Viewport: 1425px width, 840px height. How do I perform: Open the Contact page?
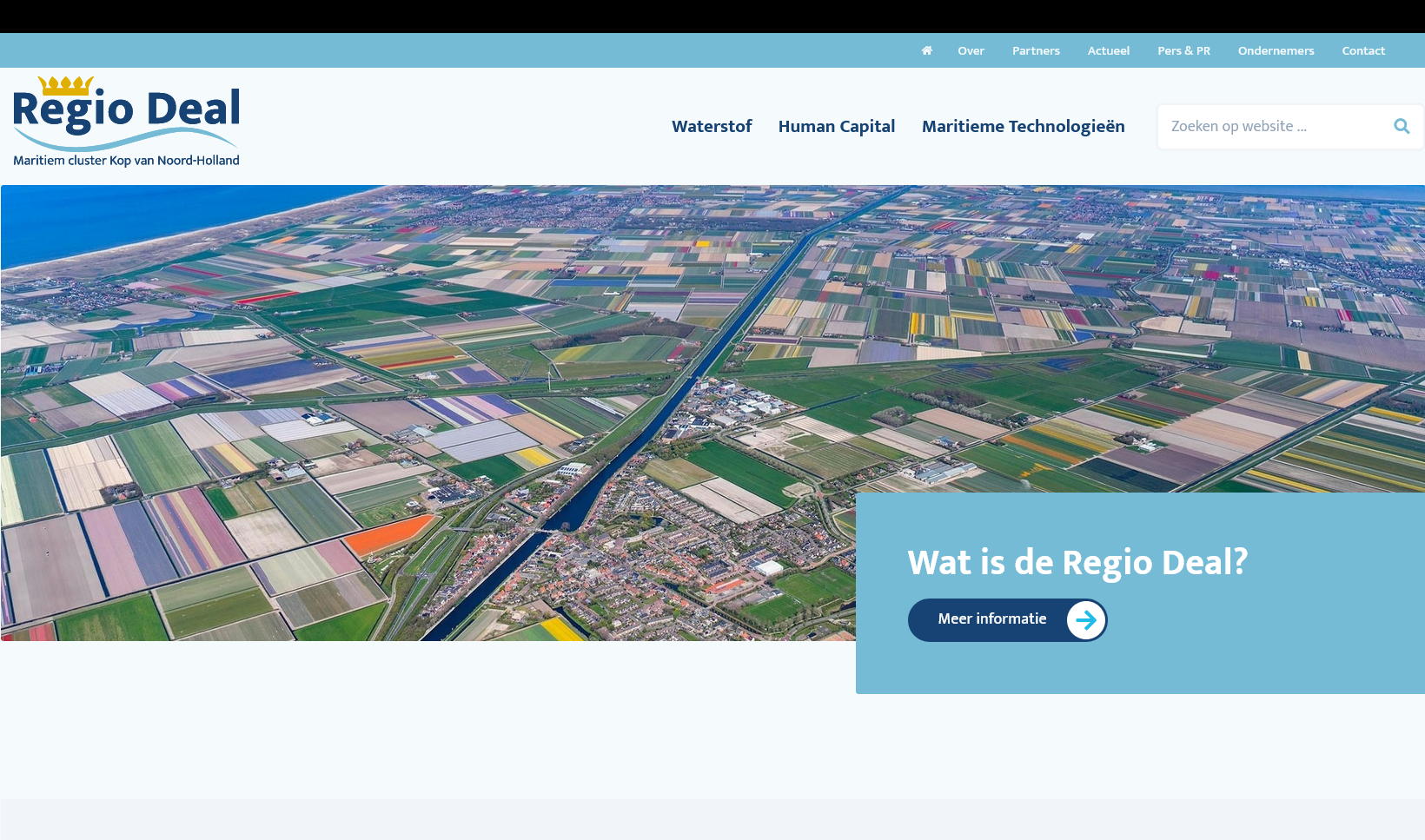(x=1363, y=50)
